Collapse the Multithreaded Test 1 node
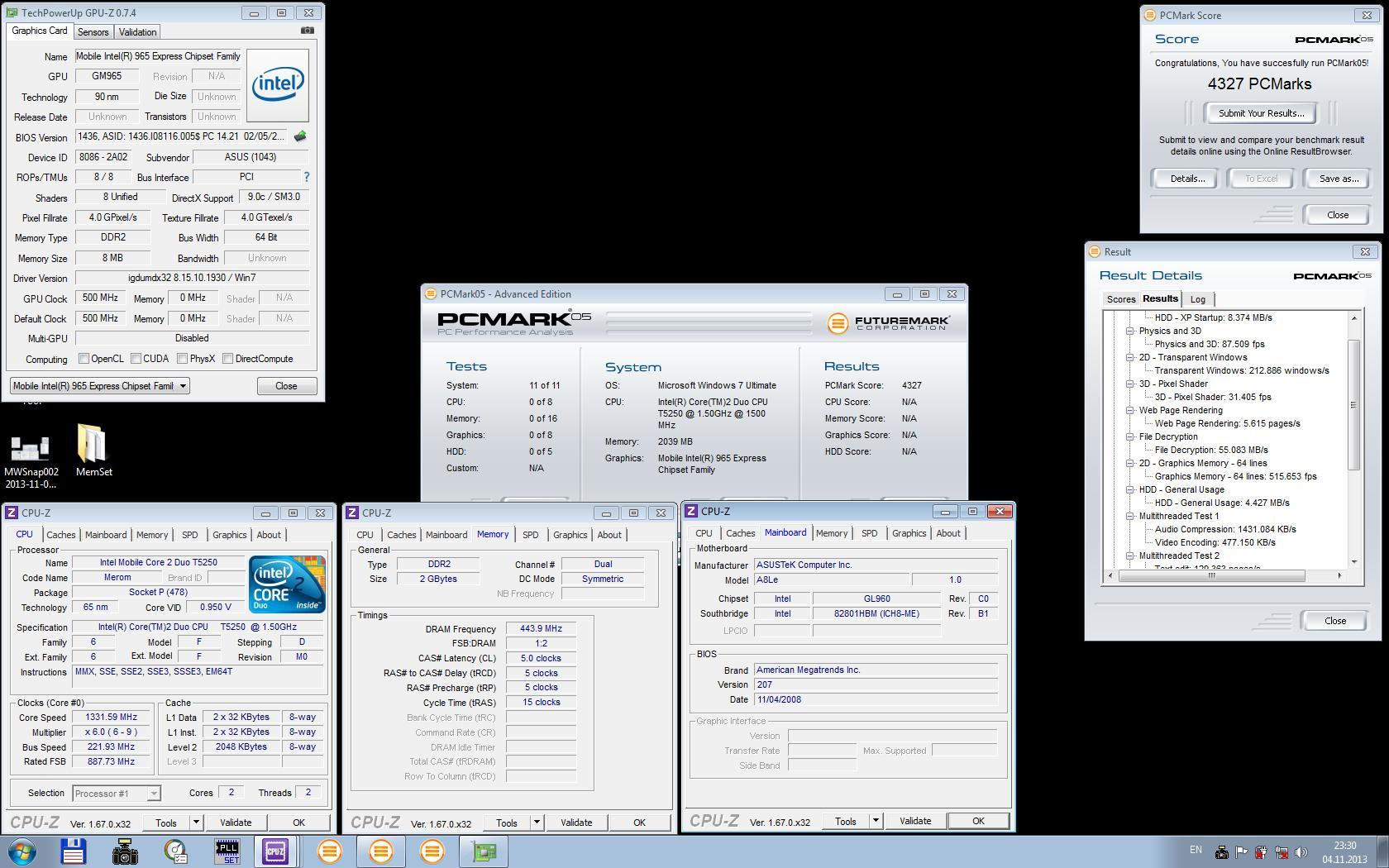Viewport: 1389px width, 868px height. 1129,516
